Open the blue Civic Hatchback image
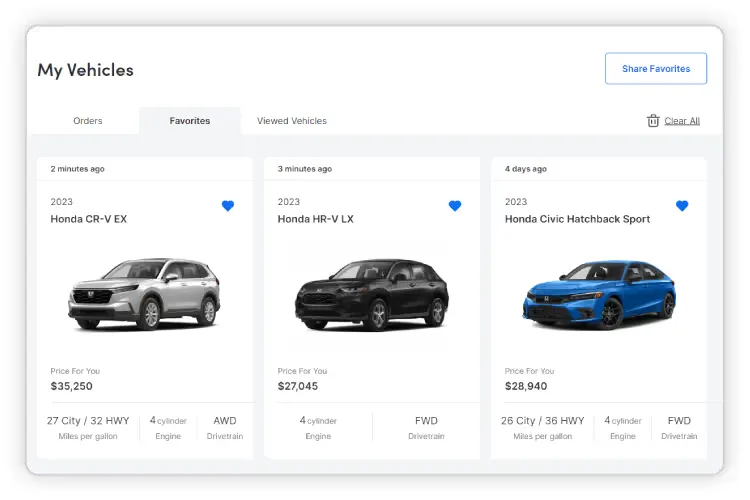750x500 pixels. pos(599,294)
